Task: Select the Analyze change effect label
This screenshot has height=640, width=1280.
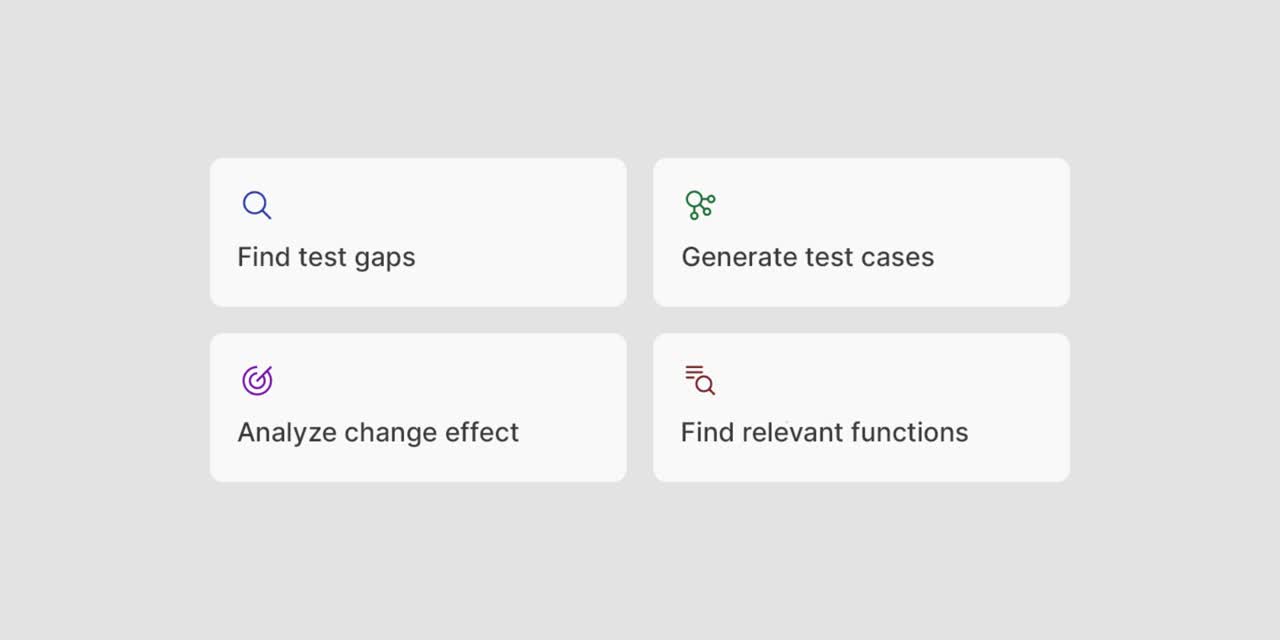Action: [378, 432]
